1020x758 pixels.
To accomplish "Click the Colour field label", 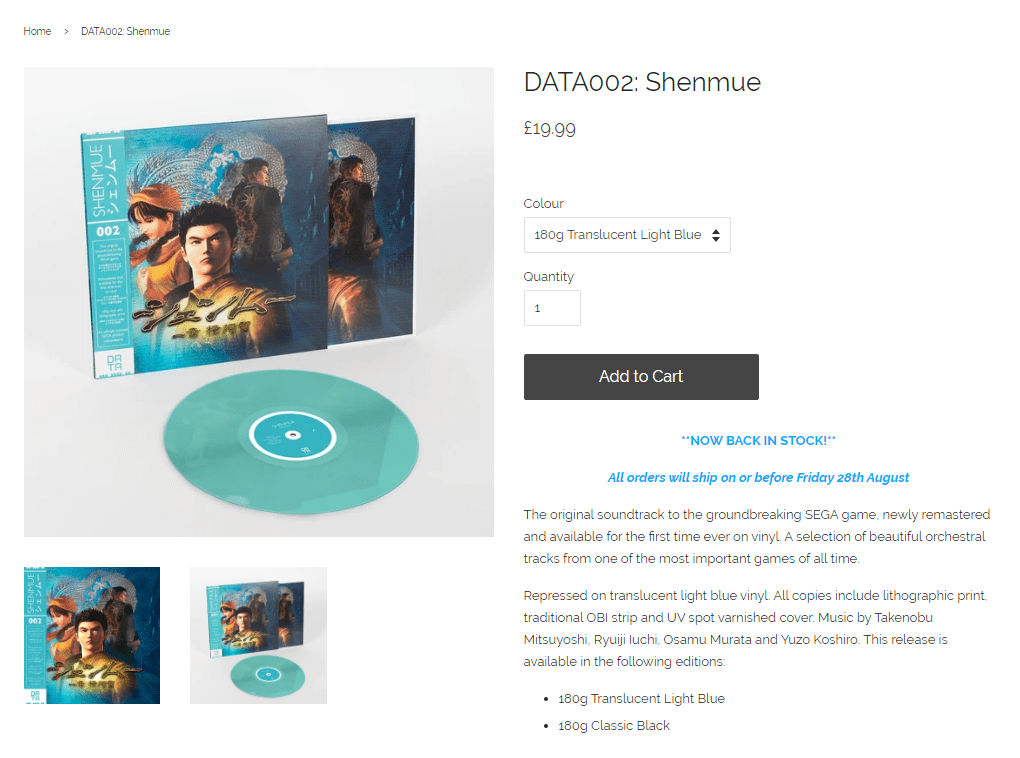I will (543, 204).
